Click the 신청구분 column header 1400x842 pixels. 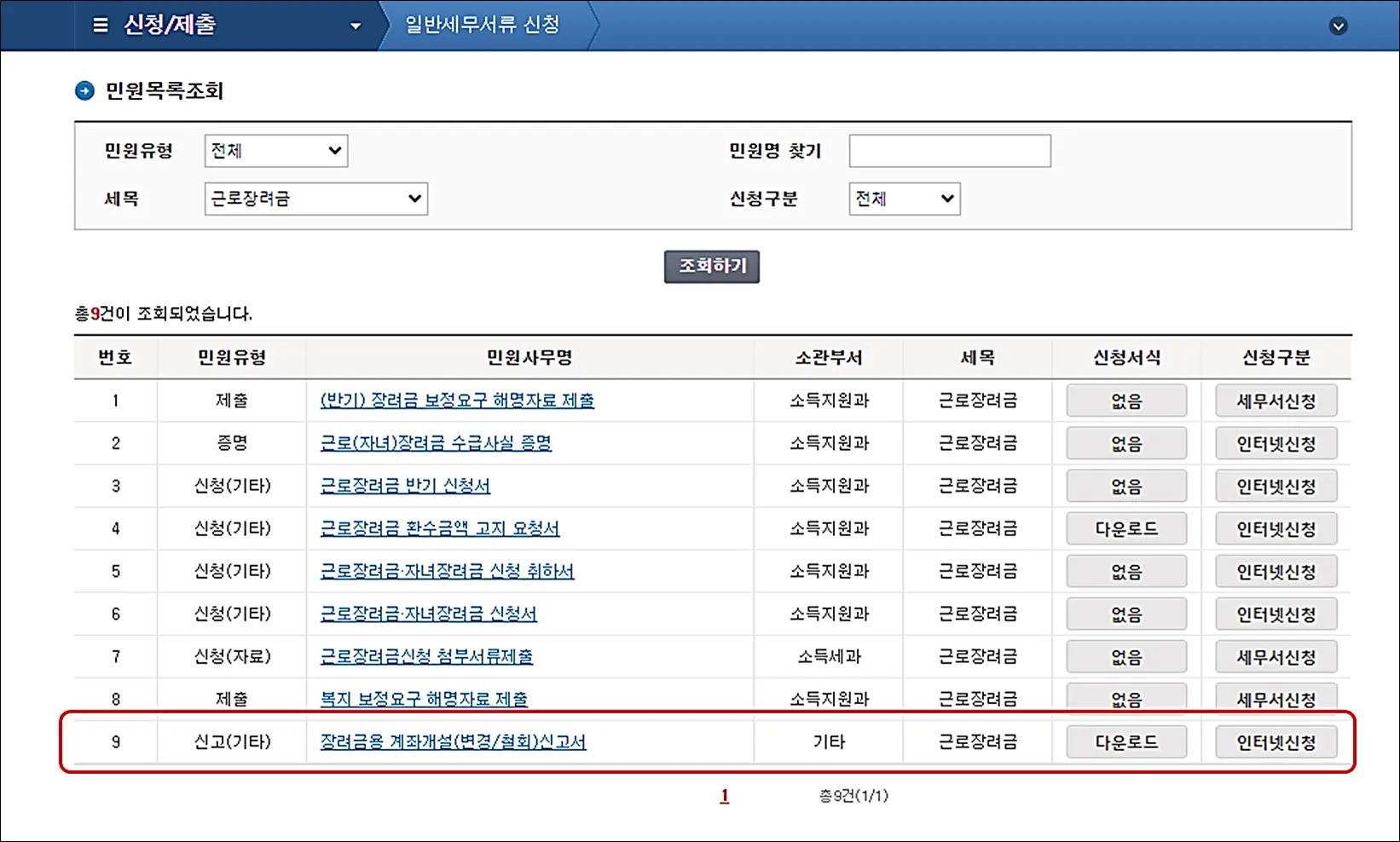tap(1276, 358)
